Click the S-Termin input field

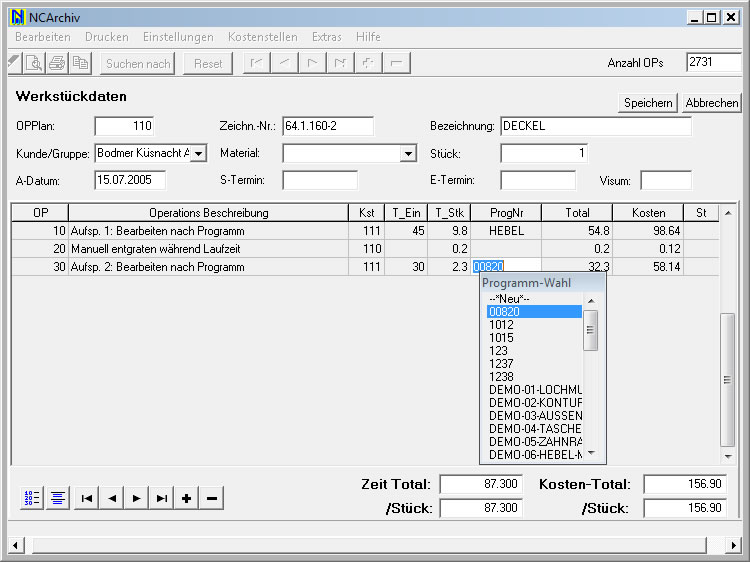coord(320,180)
